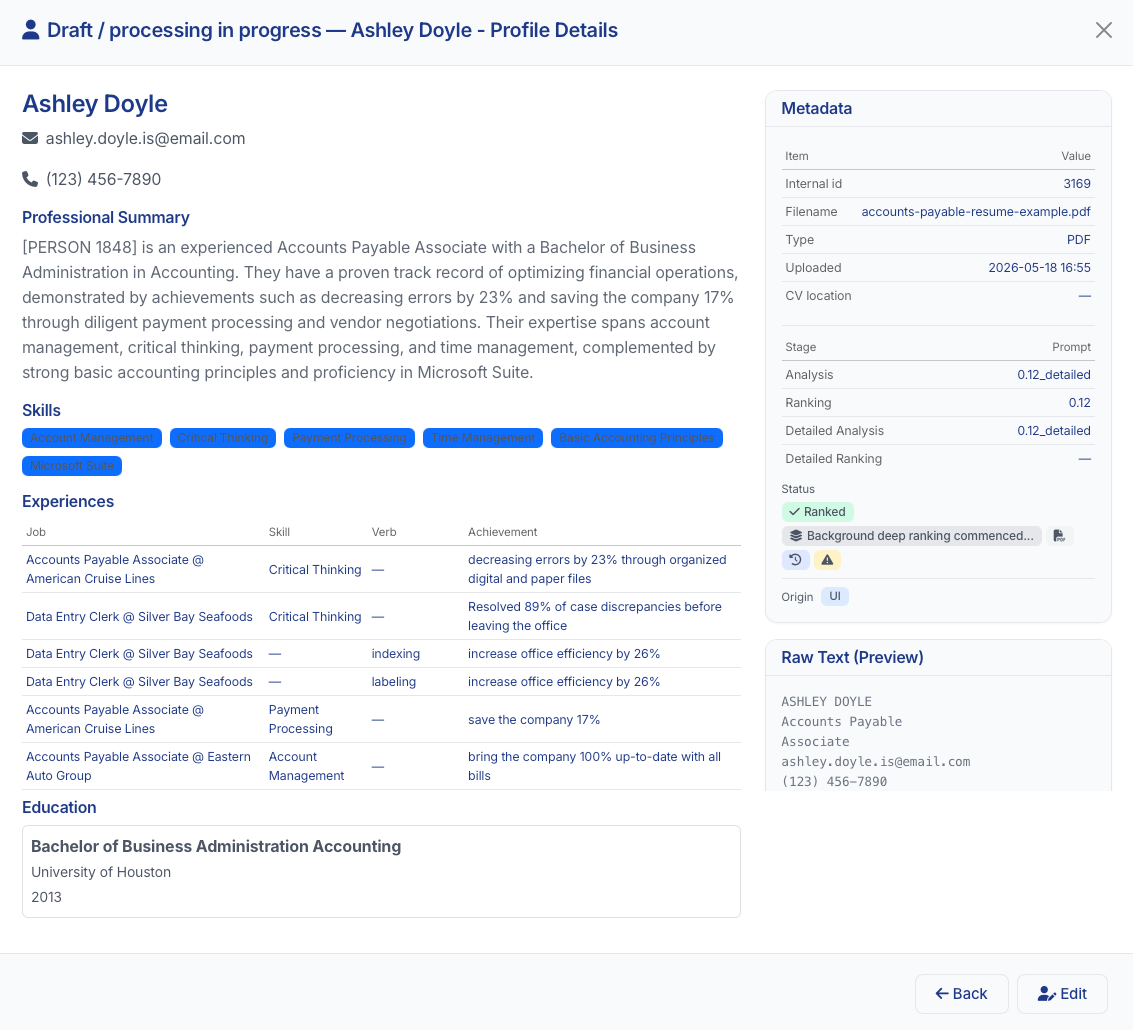
Task: Click the file icon next to background ranking
Action: coord(1059,536)
